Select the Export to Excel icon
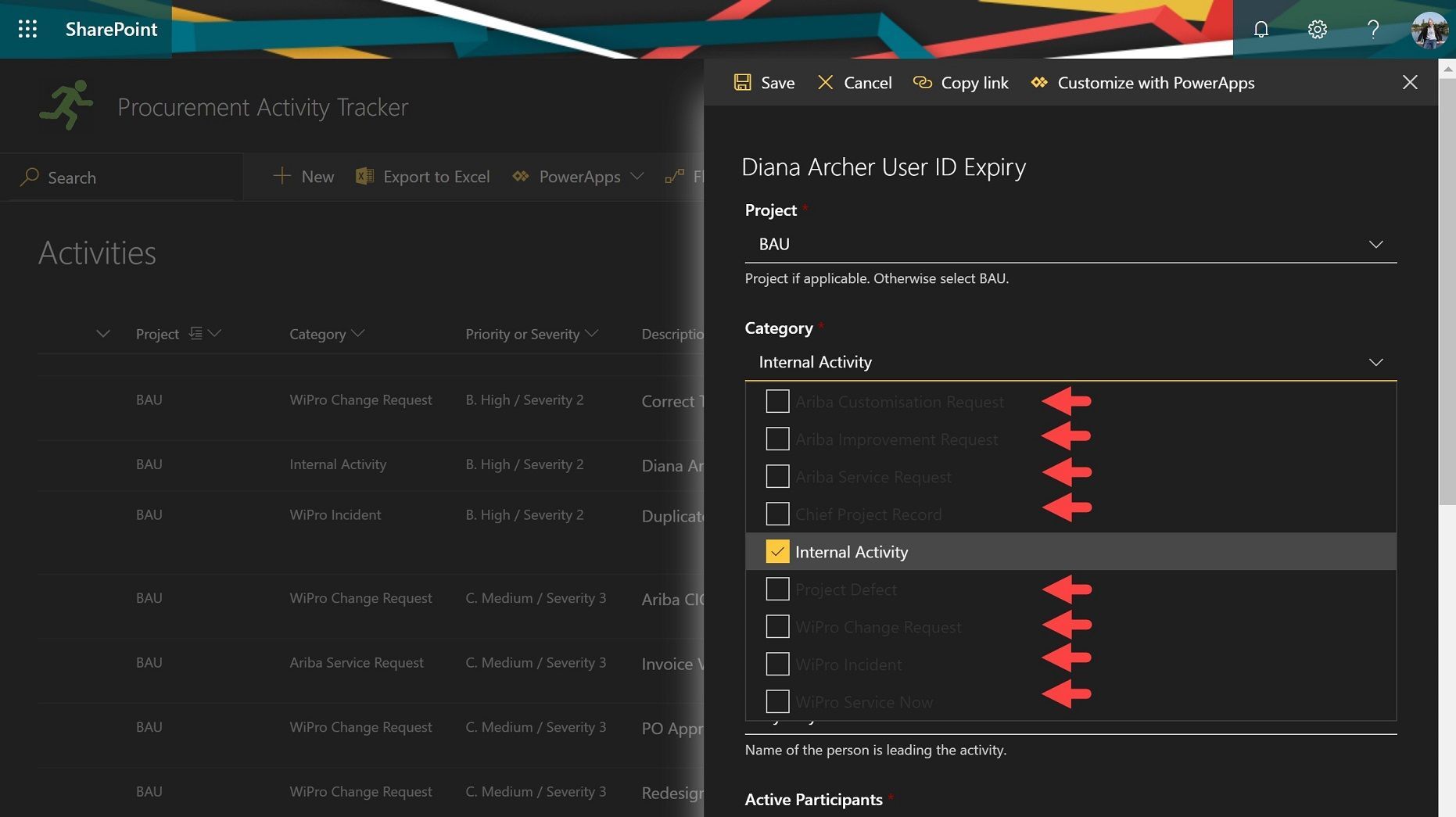This screenshot has width=1456, height=817. click(x=364, y=176)
